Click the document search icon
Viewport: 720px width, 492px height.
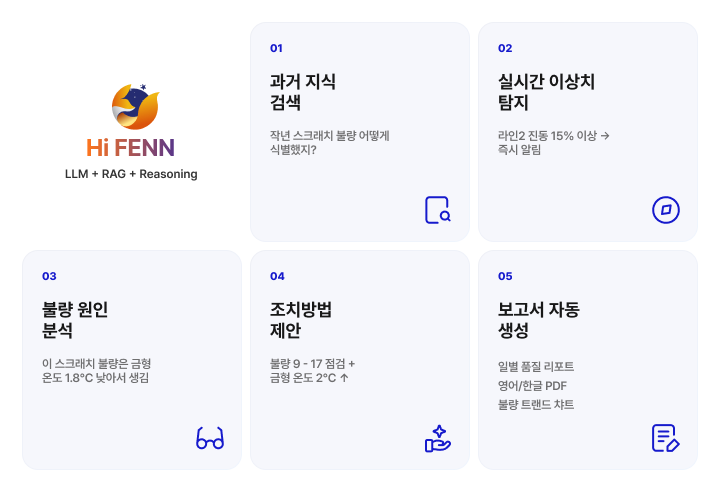point(438,210)
